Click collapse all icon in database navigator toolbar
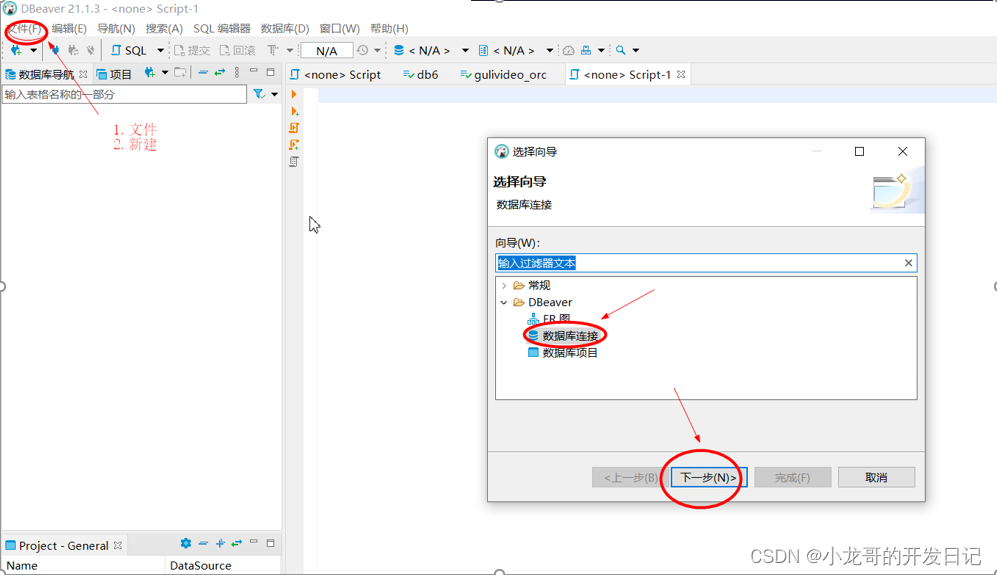The image size is (997, 575). click(x=203, y=73)
